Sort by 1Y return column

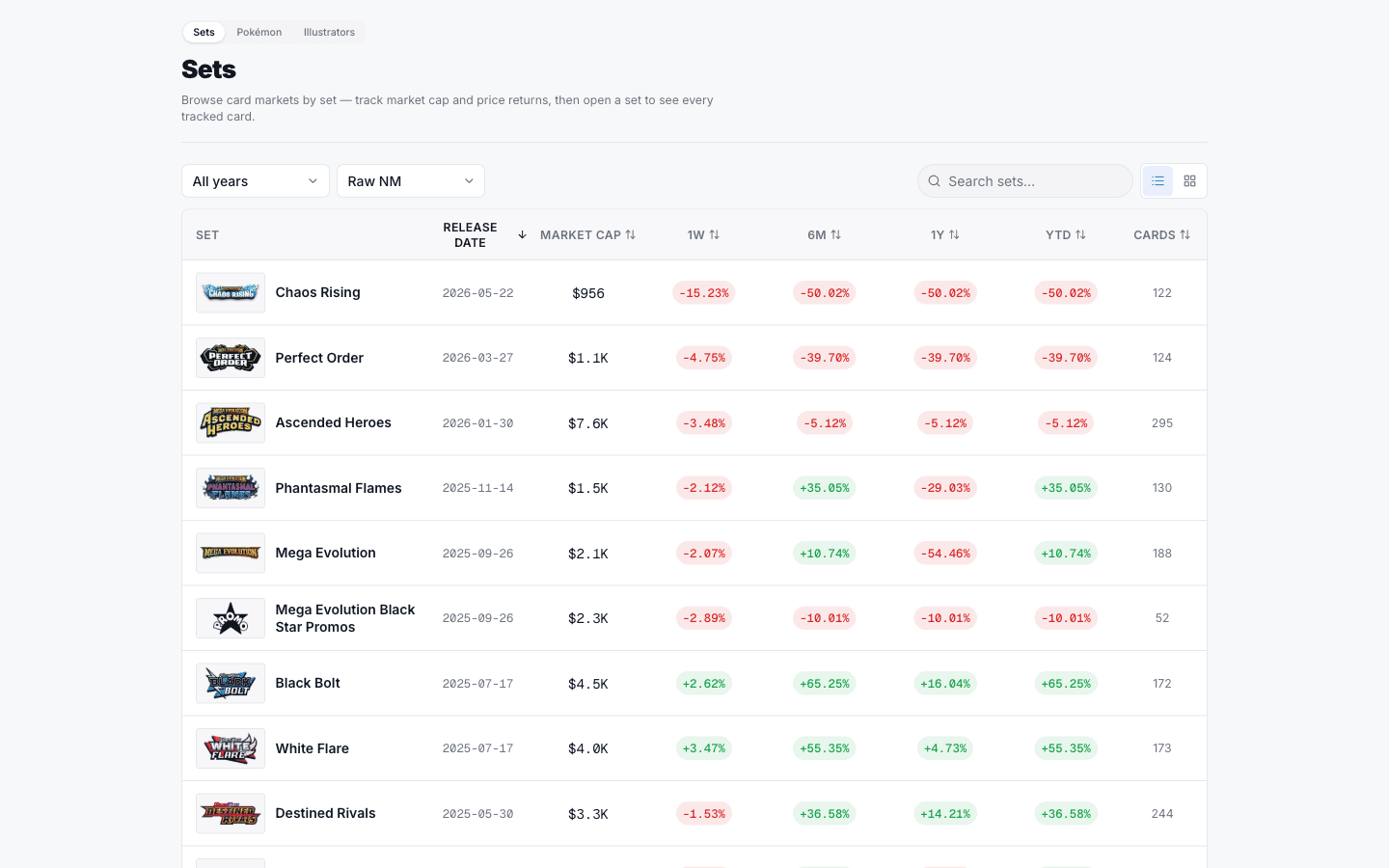point(945,235)
